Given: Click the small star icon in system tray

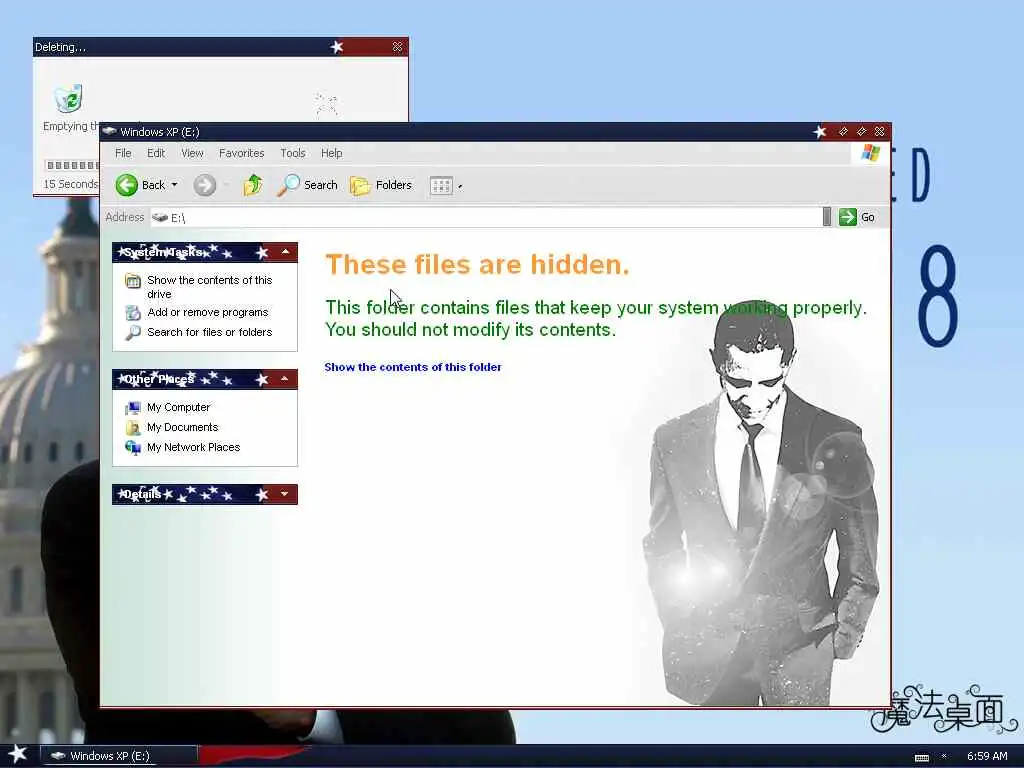Looking at the screenshot, I should pos(944,756).
